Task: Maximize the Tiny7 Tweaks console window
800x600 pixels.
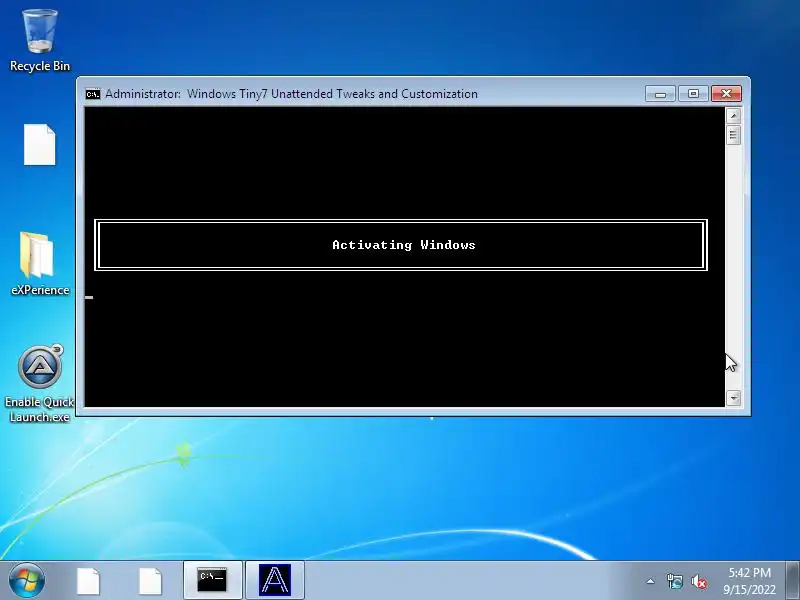Action: pyautogui.click(x=693, y=93)
